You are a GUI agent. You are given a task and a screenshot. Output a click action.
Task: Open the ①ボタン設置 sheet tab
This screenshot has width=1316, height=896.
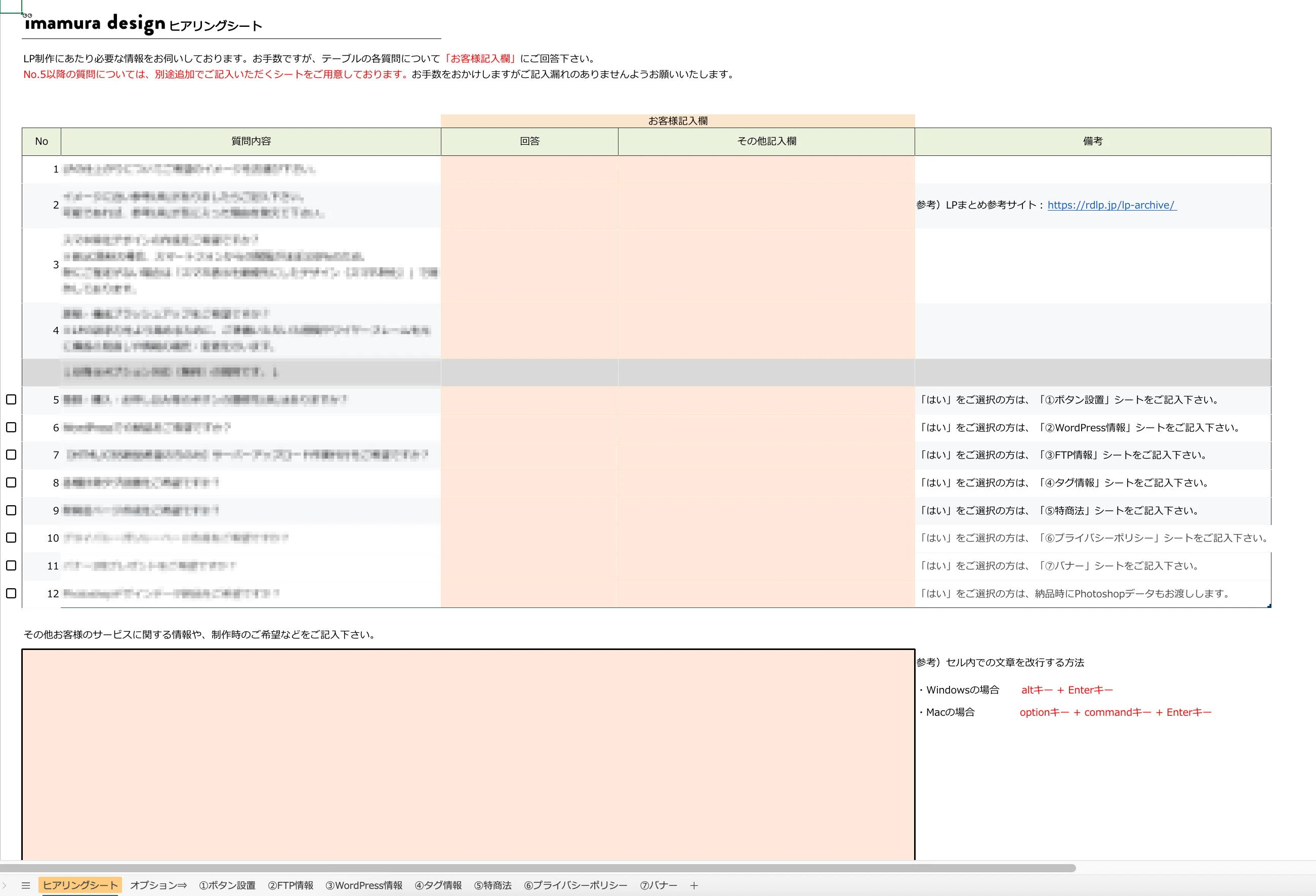(x=227, y=885)
